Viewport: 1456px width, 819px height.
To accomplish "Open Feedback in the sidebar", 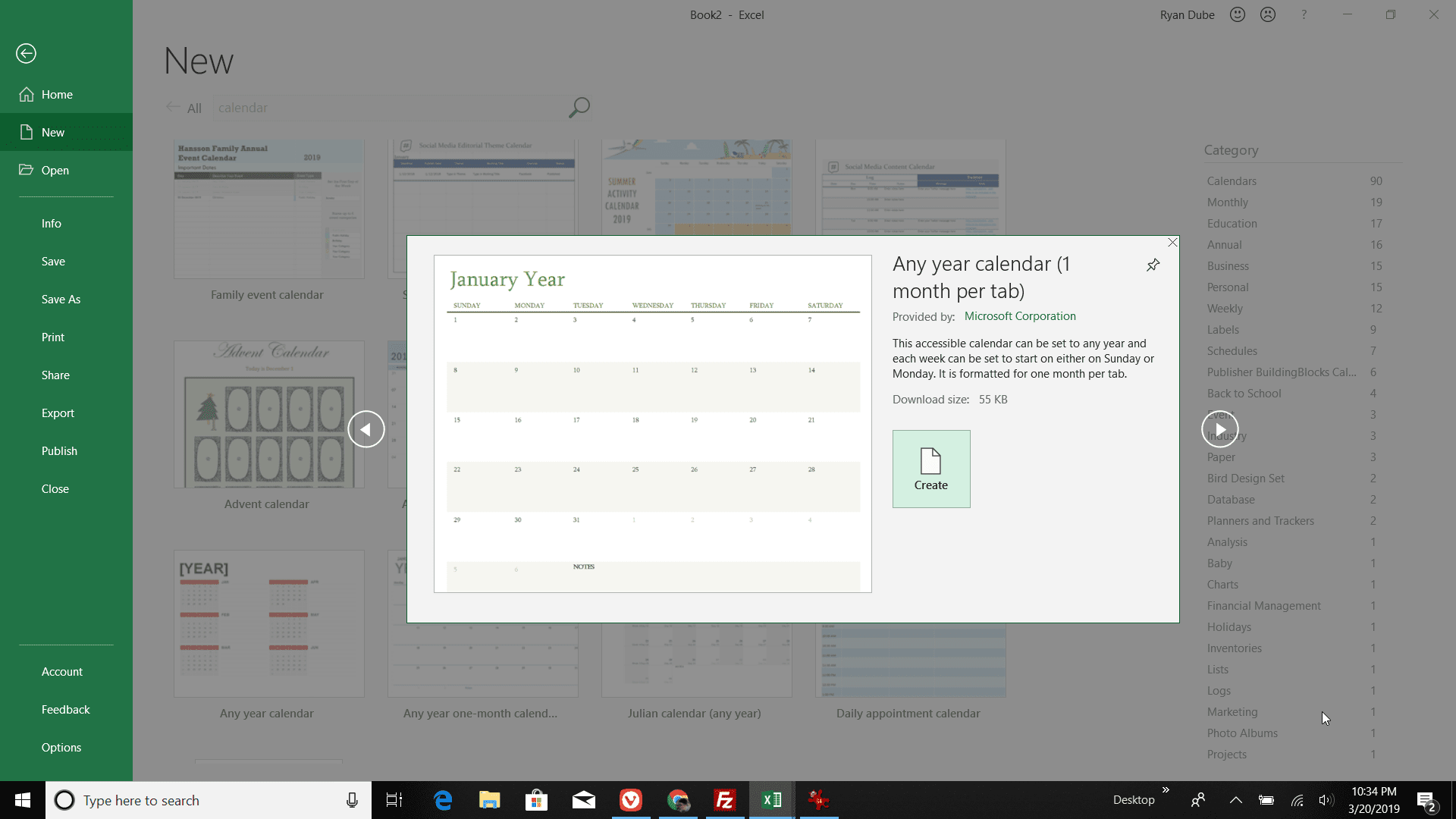I will coord(66,709).
